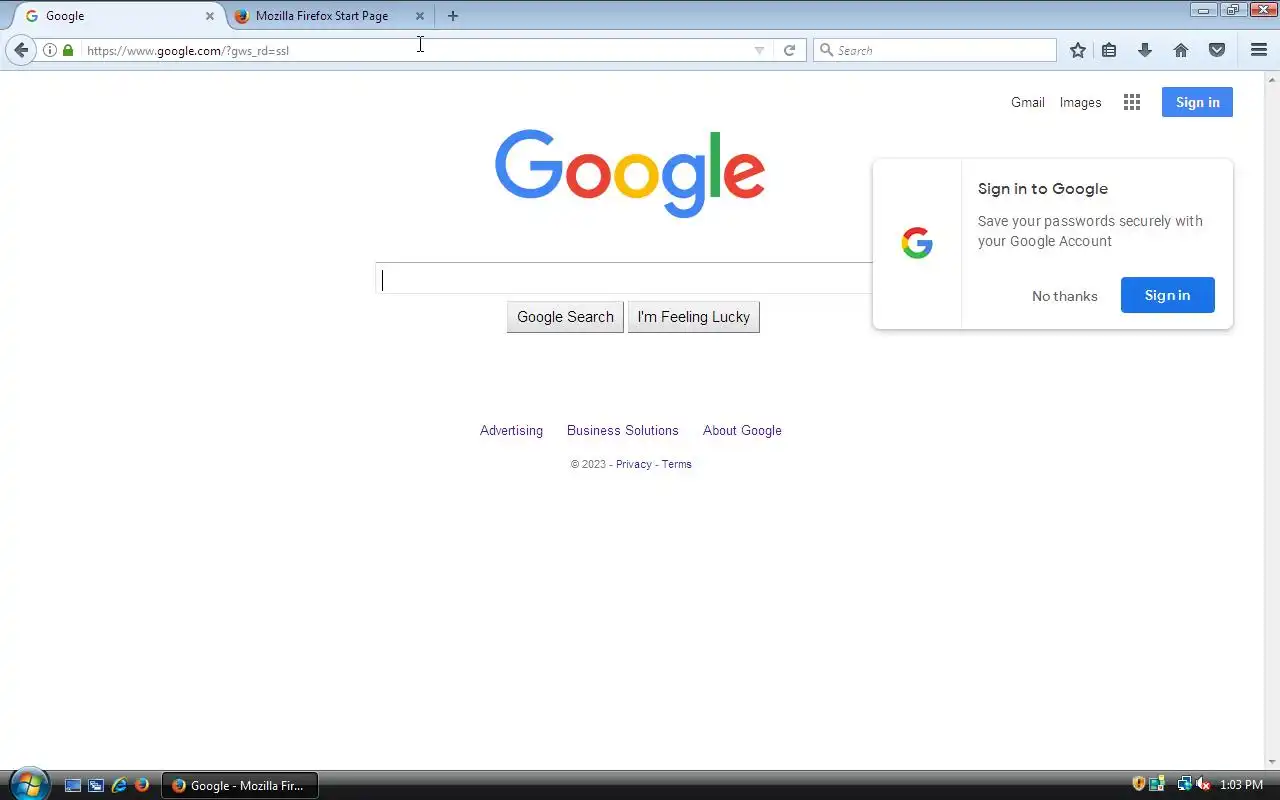This screenshot has height=800, width=1280.
Task: Open the Firefox hamburger menu
Action: (x=1259, y=50)
